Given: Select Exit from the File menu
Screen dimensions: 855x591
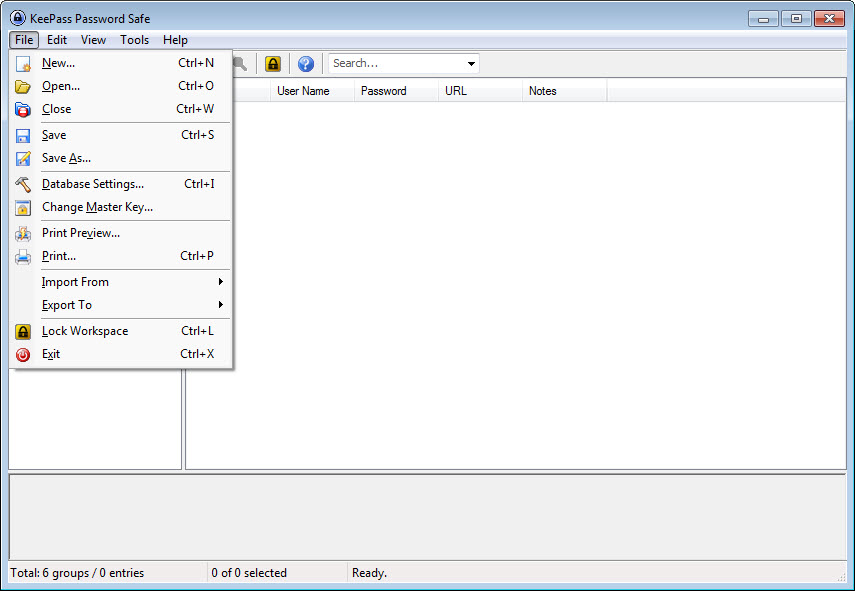Looking at the screenshot, I should click(121, 354).
